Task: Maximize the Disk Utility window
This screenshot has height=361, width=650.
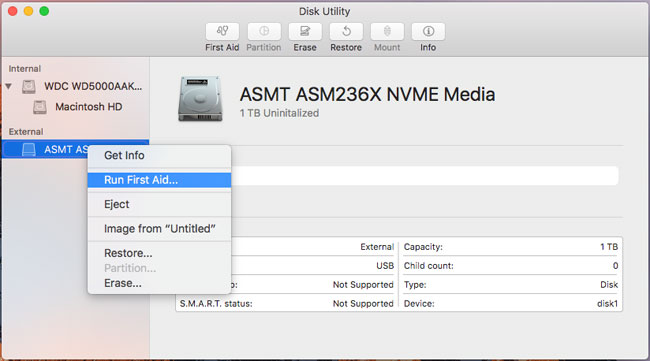Action: pyautogui.click(x=44, y=11)
